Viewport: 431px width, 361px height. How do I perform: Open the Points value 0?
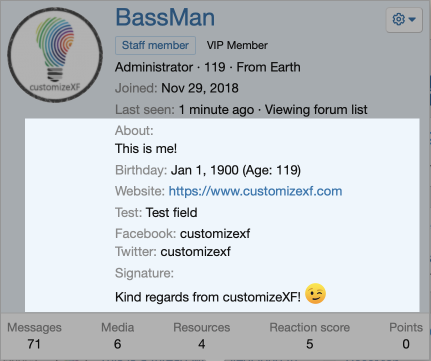coord(406,344)
